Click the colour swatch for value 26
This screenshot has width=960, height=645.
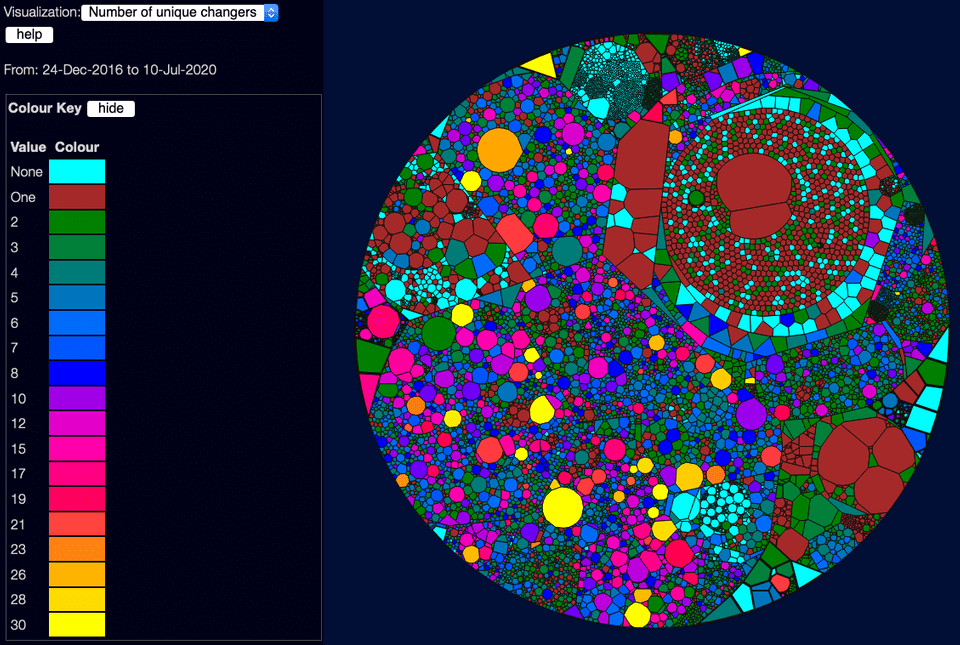pyautogui.click(x=77, y=575)
